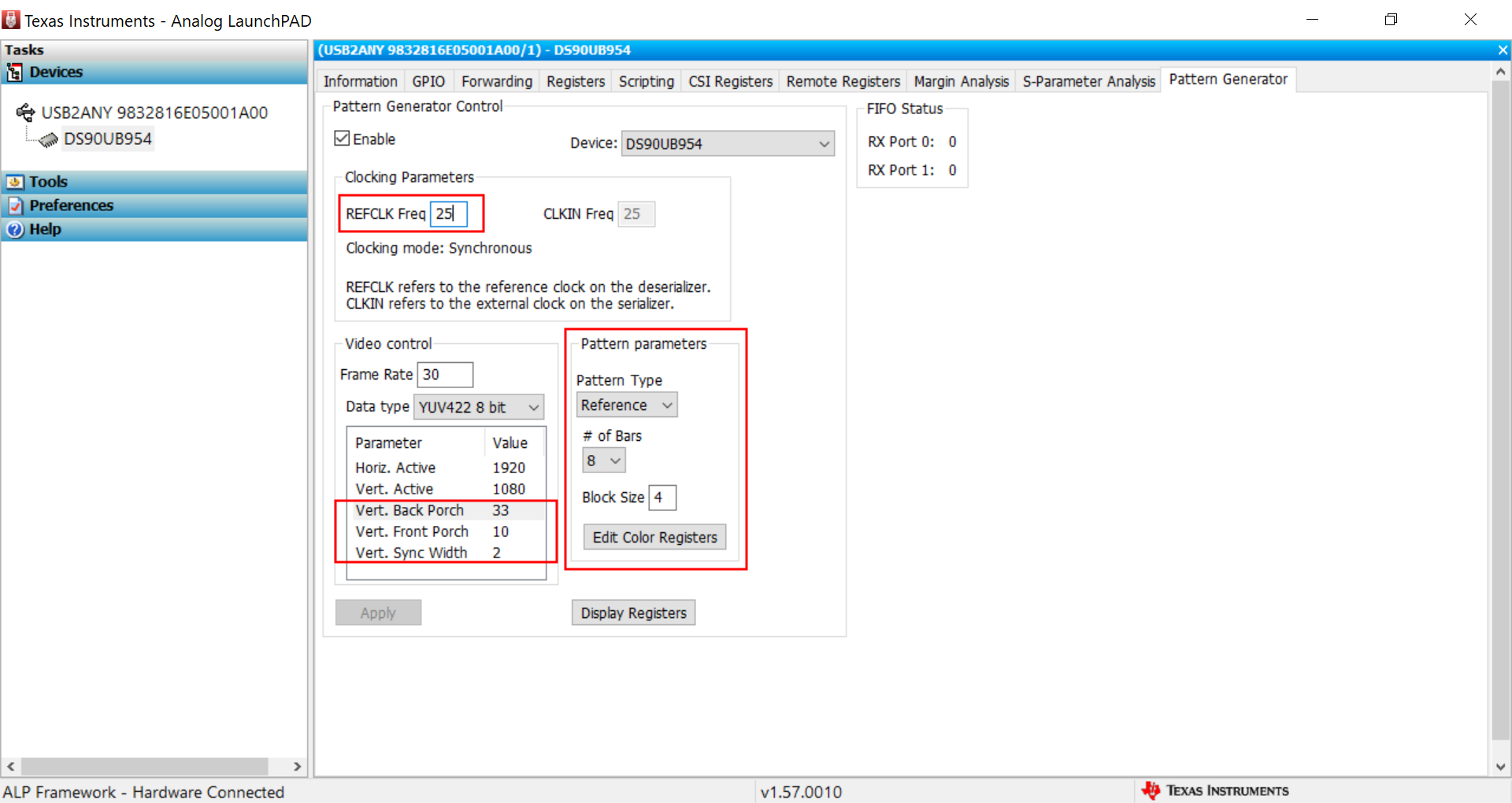Click the USB2ANY adapter icon
The image size is (1512, 803).
[x=25, y=113]
